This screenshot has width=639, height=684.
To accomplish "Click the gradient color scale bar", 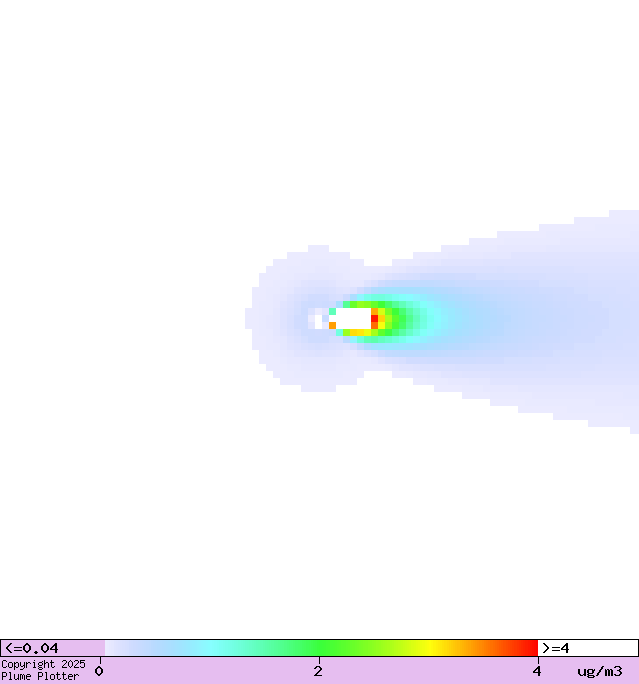I will point(321,648).
